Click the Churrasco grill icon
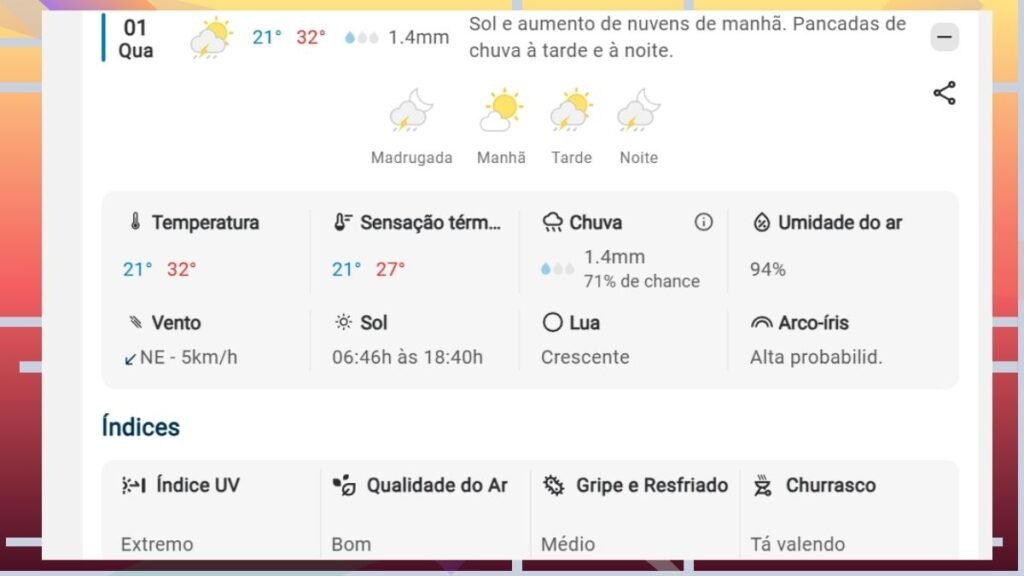This screenshot has width=1024, height=576. coord(763,486)
